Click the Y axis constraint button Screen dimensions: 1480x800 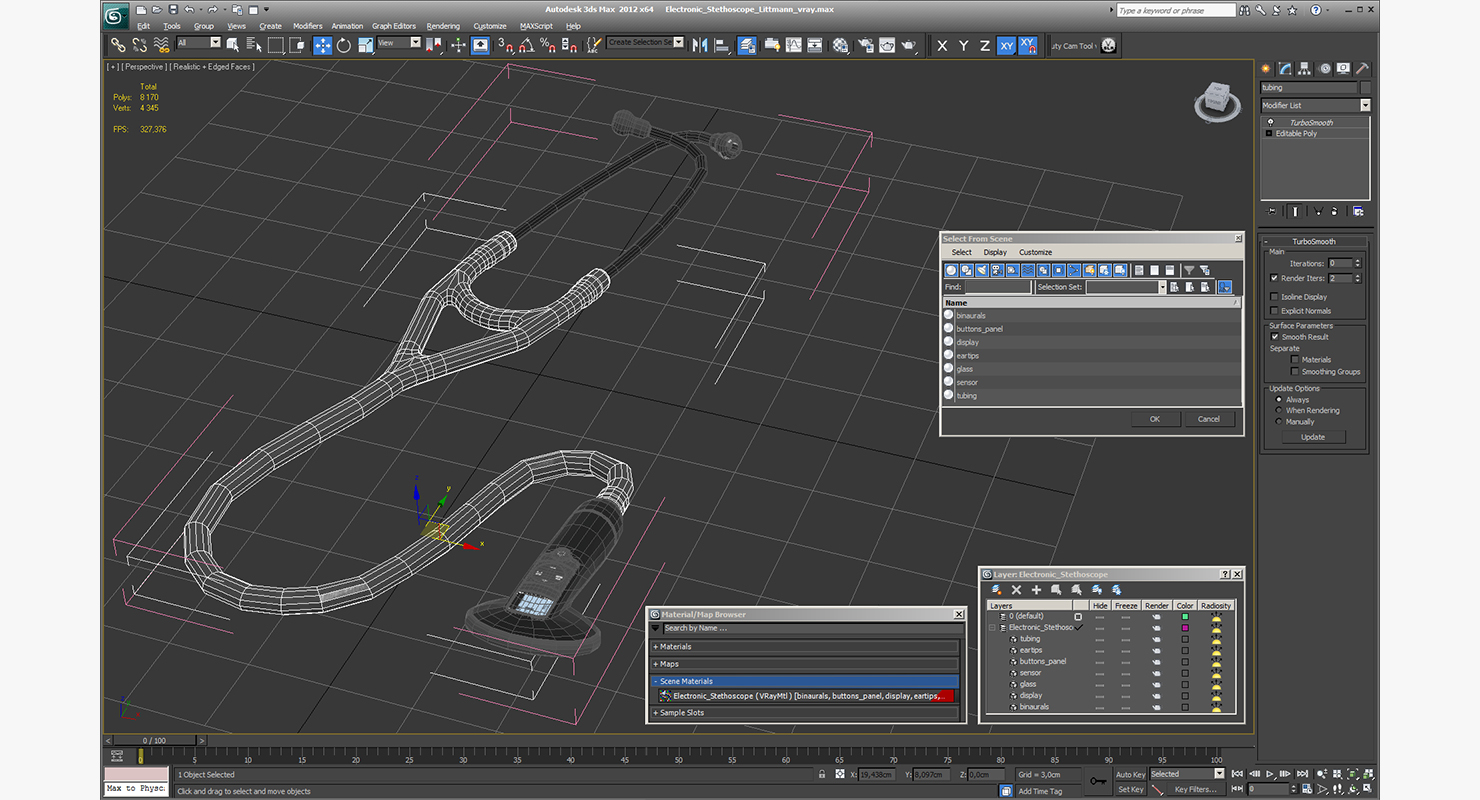pos(963,46)
